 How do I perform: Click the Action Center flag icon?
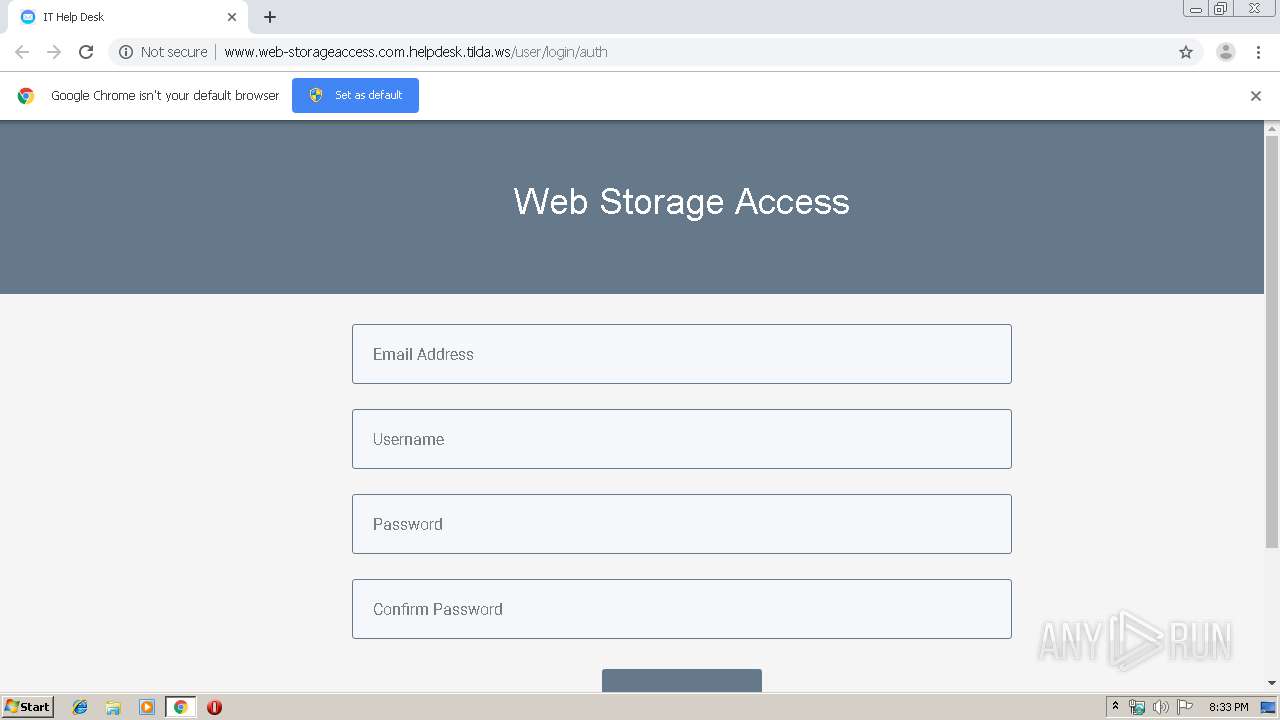tap(1185, 707)
